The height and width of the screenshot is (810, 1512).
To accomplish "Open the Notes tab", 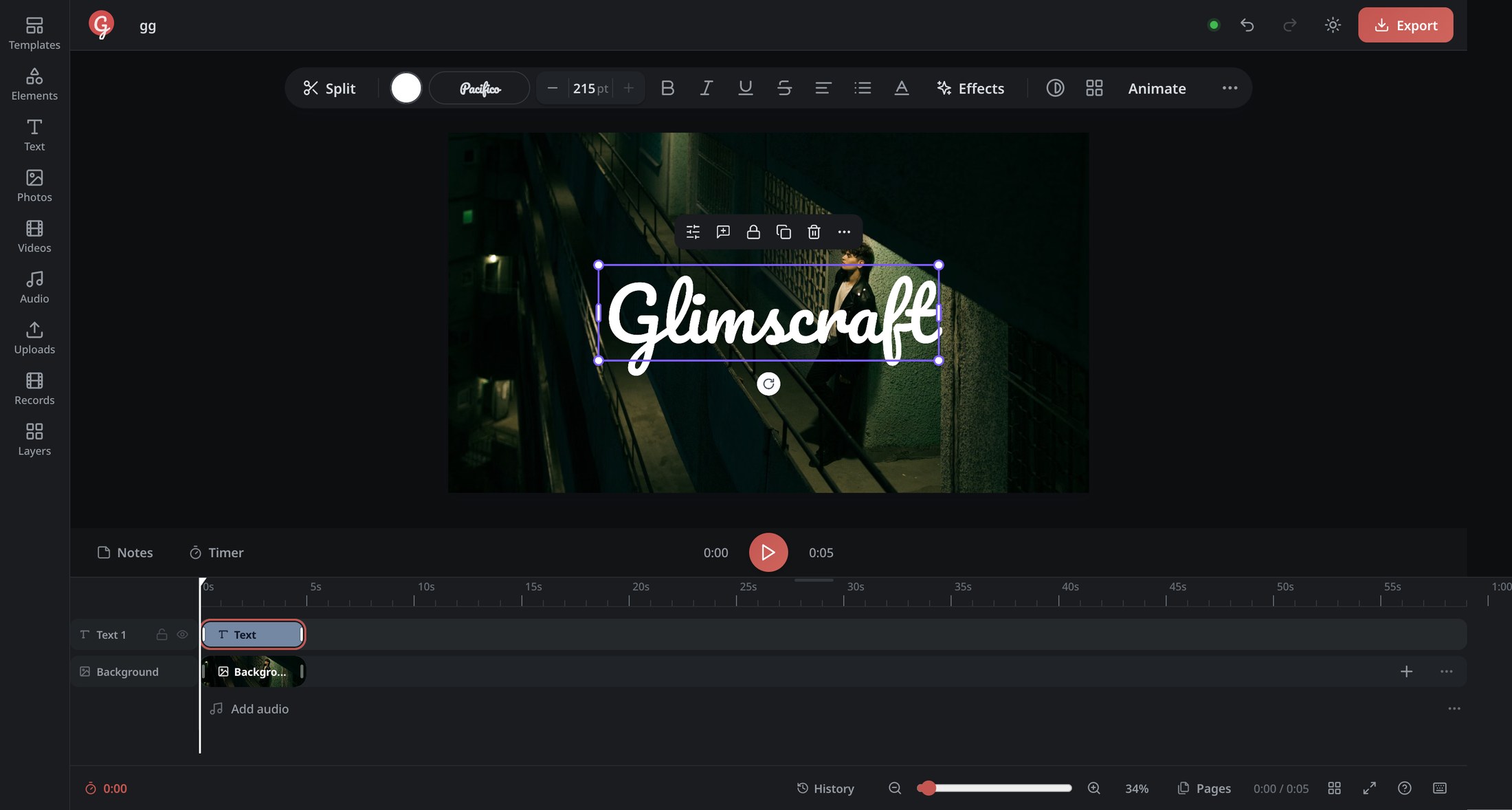I will [125, 552].
